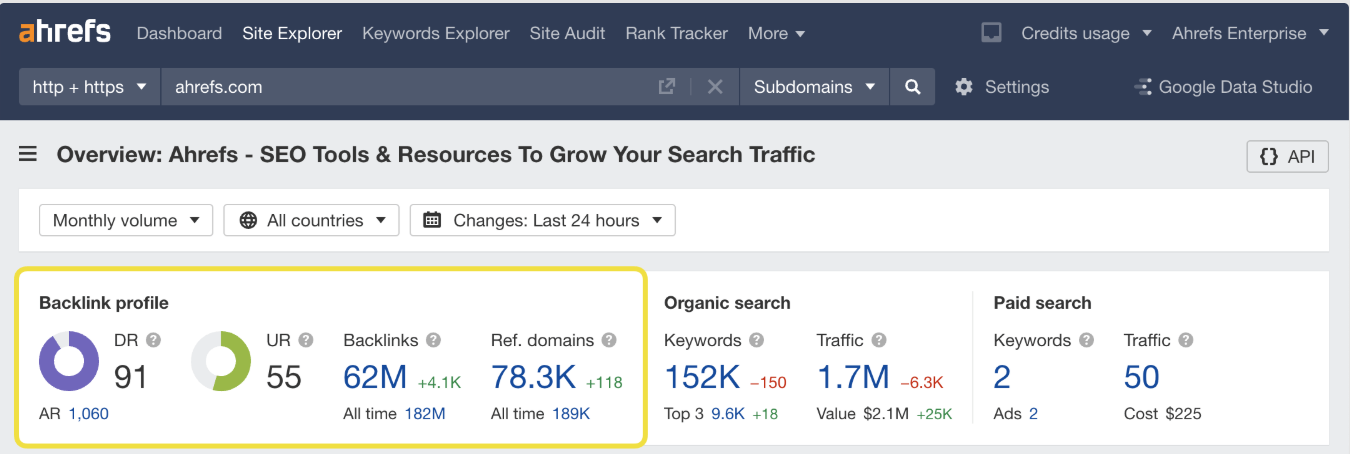
Task: Click the Cost $225 text
Action: coord(1162,413)
